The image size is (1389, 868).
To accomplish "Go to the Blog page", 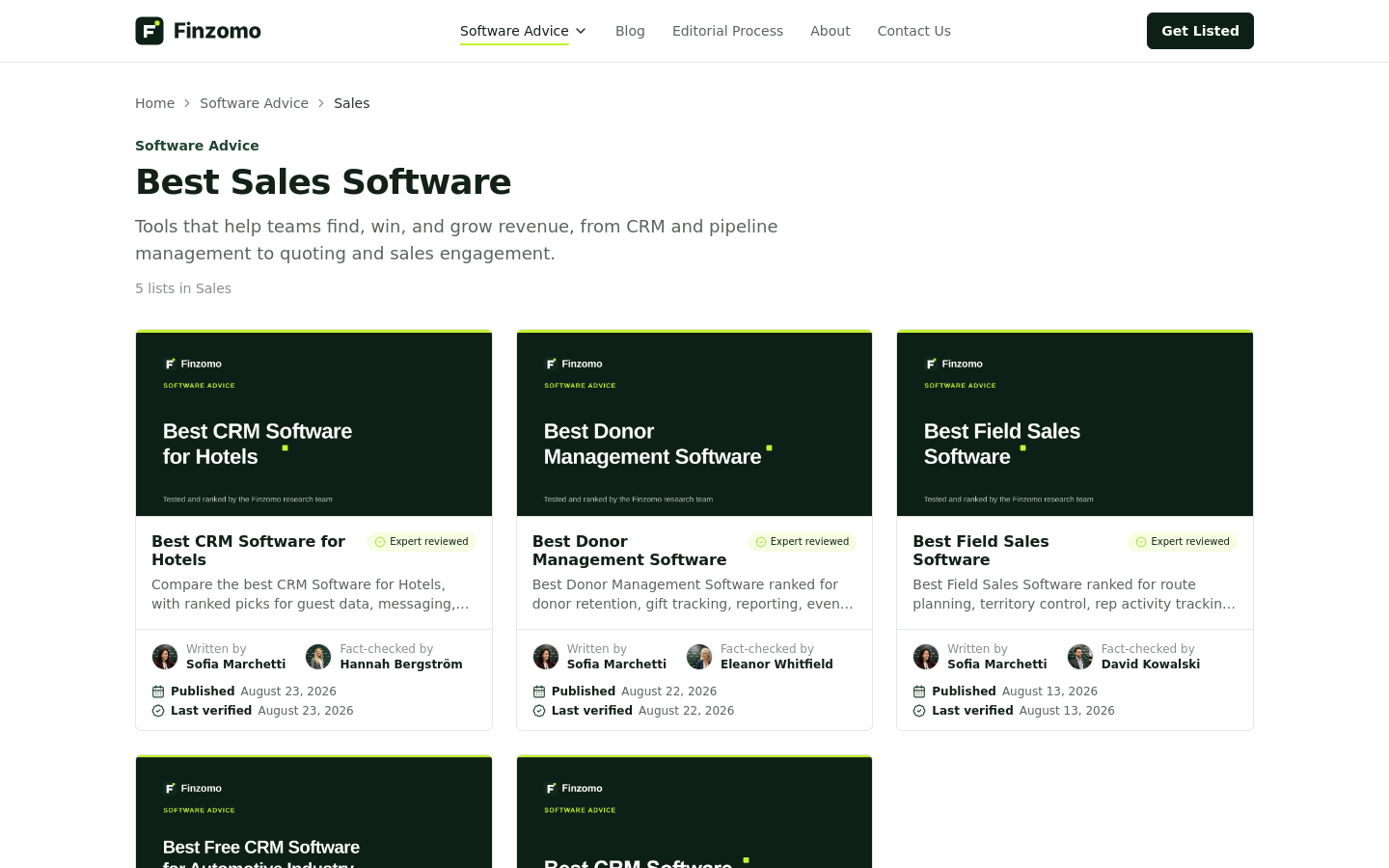I will coord(630,31).
